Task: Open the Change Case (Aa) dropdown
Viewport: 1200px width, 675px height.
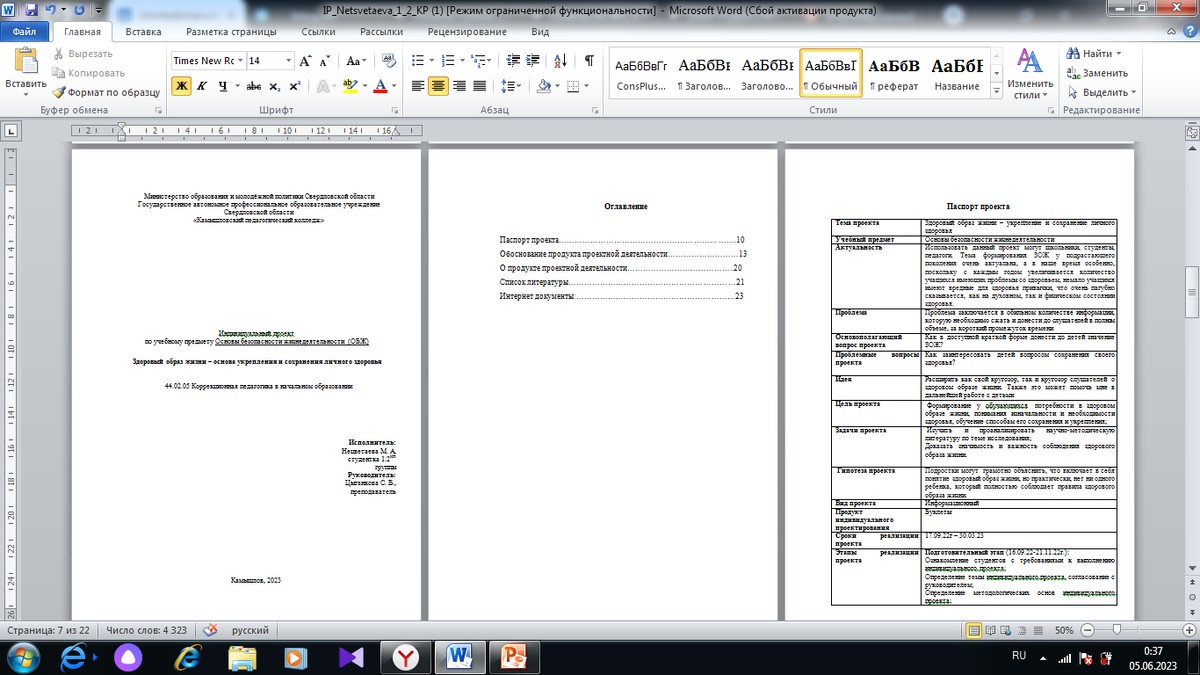Action: [x=355, y=61]
